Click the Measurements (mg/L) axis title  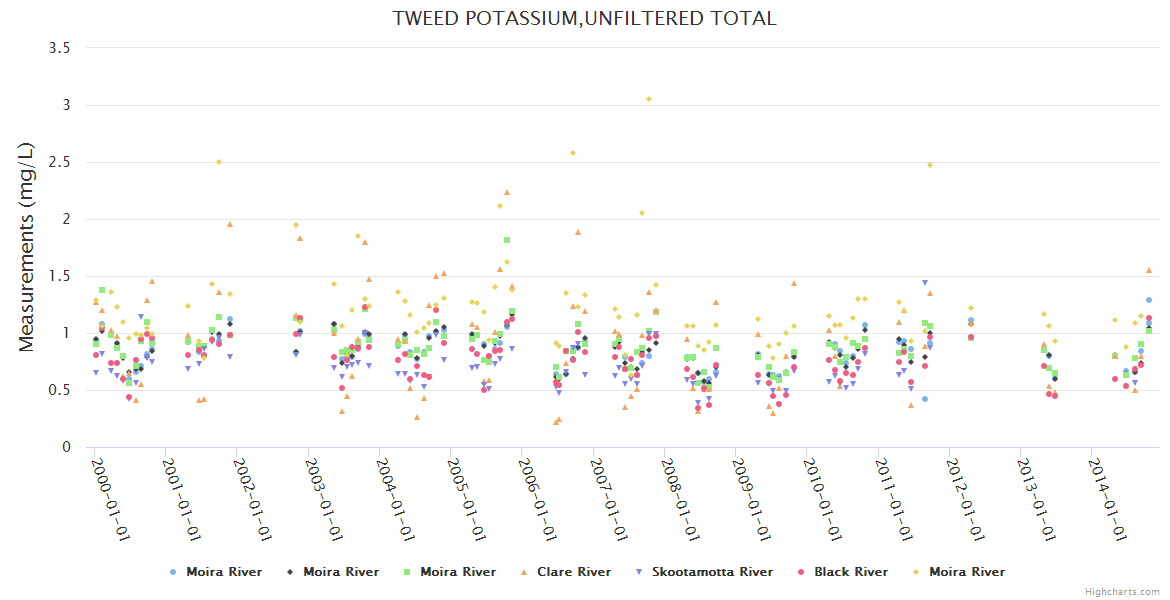click(x=27, y=247)
